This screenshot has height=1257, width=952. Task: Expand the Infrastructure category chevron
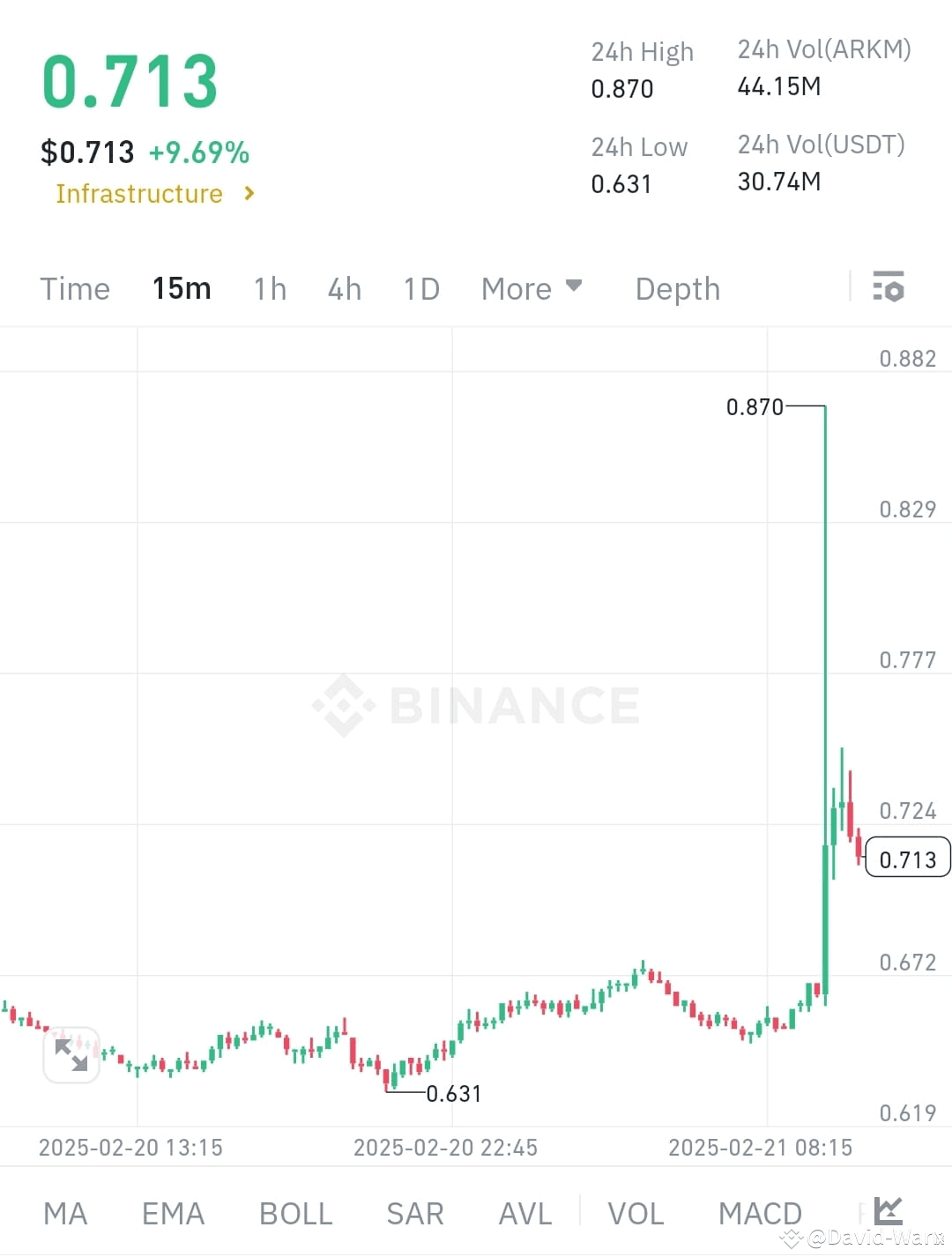249,193
